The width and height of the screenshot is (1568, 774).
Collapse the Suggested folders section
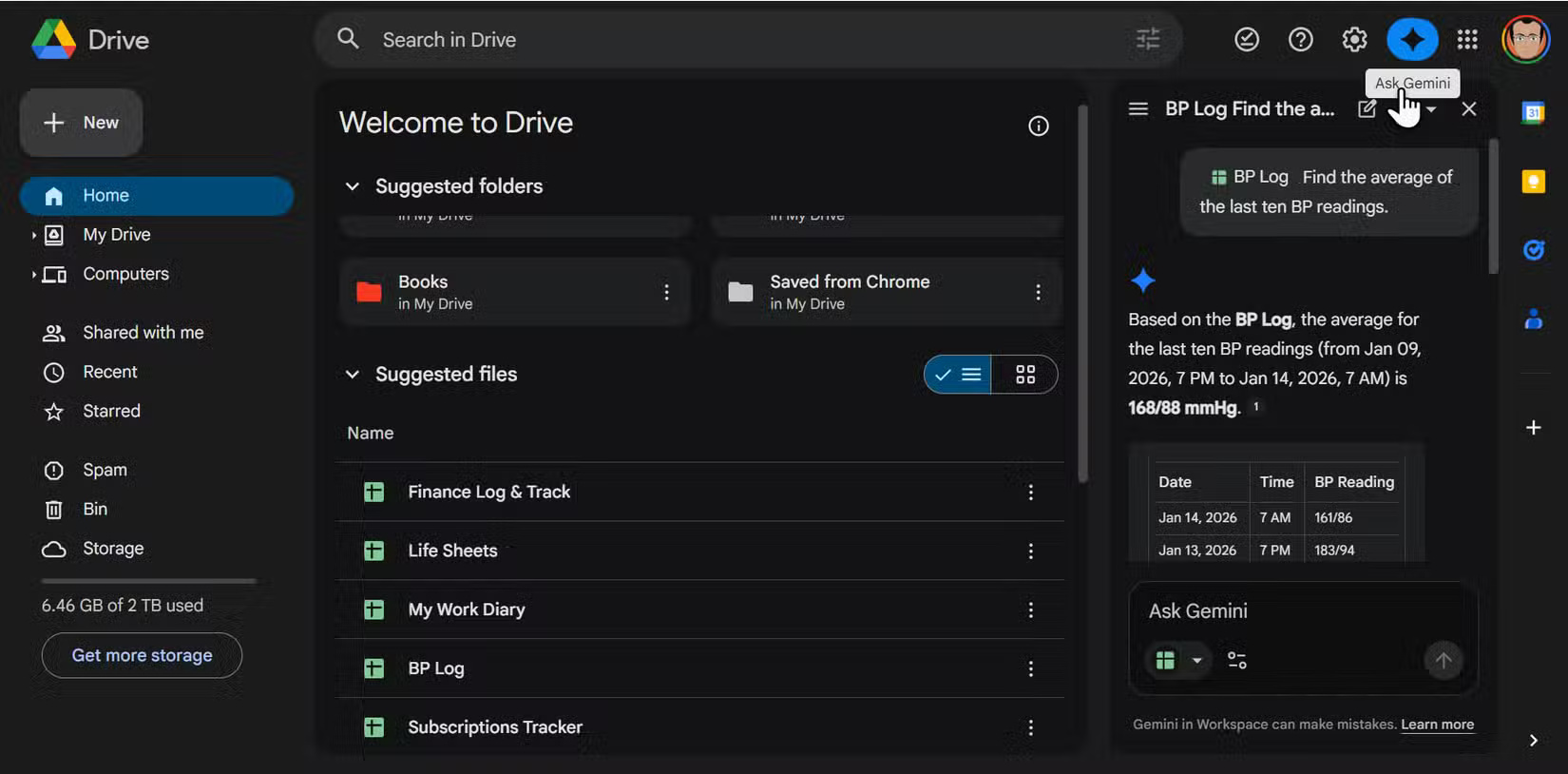pyautogui.click(x=352, y=186)
